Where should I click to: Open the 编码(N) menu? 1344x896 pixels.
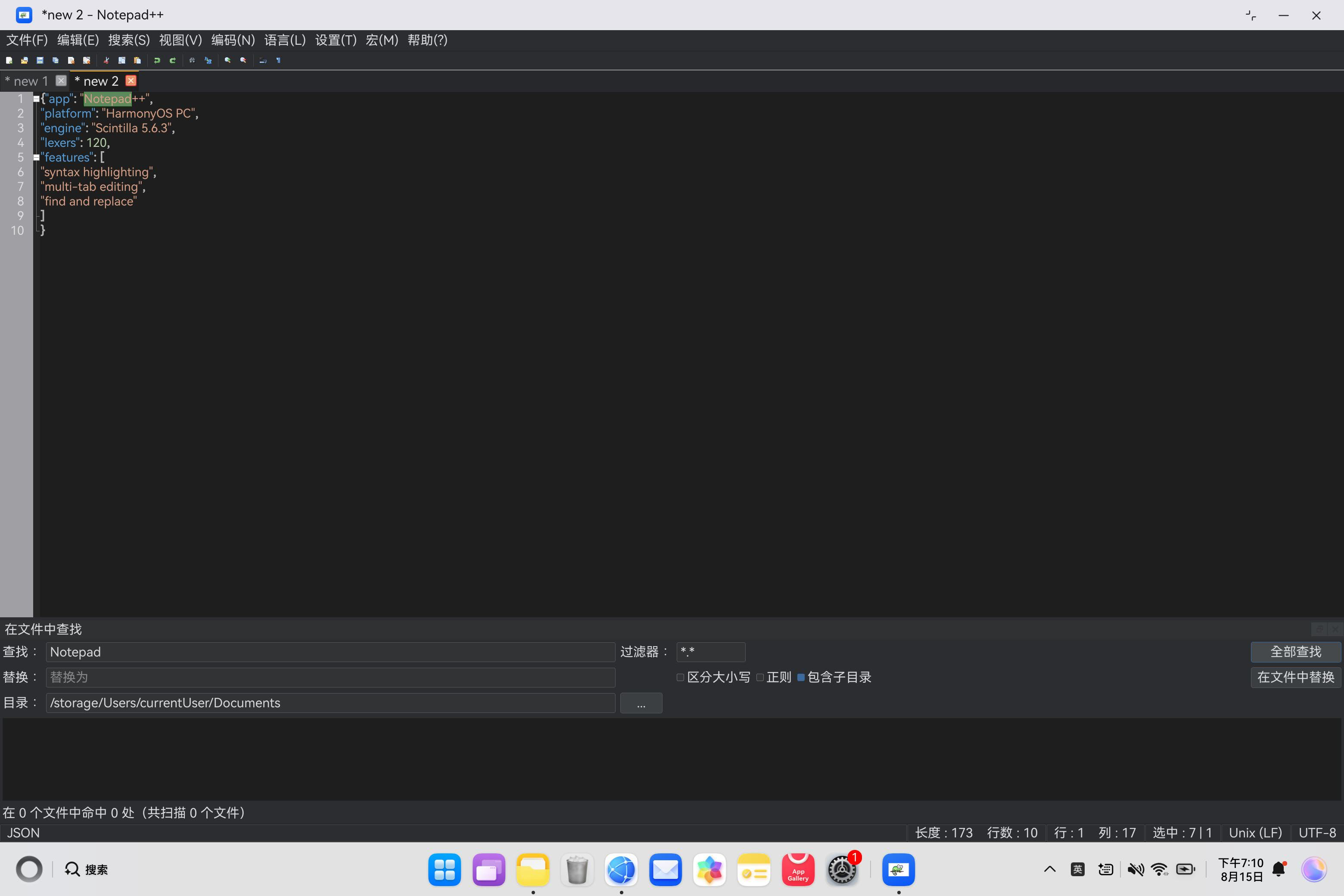[233, 40]
